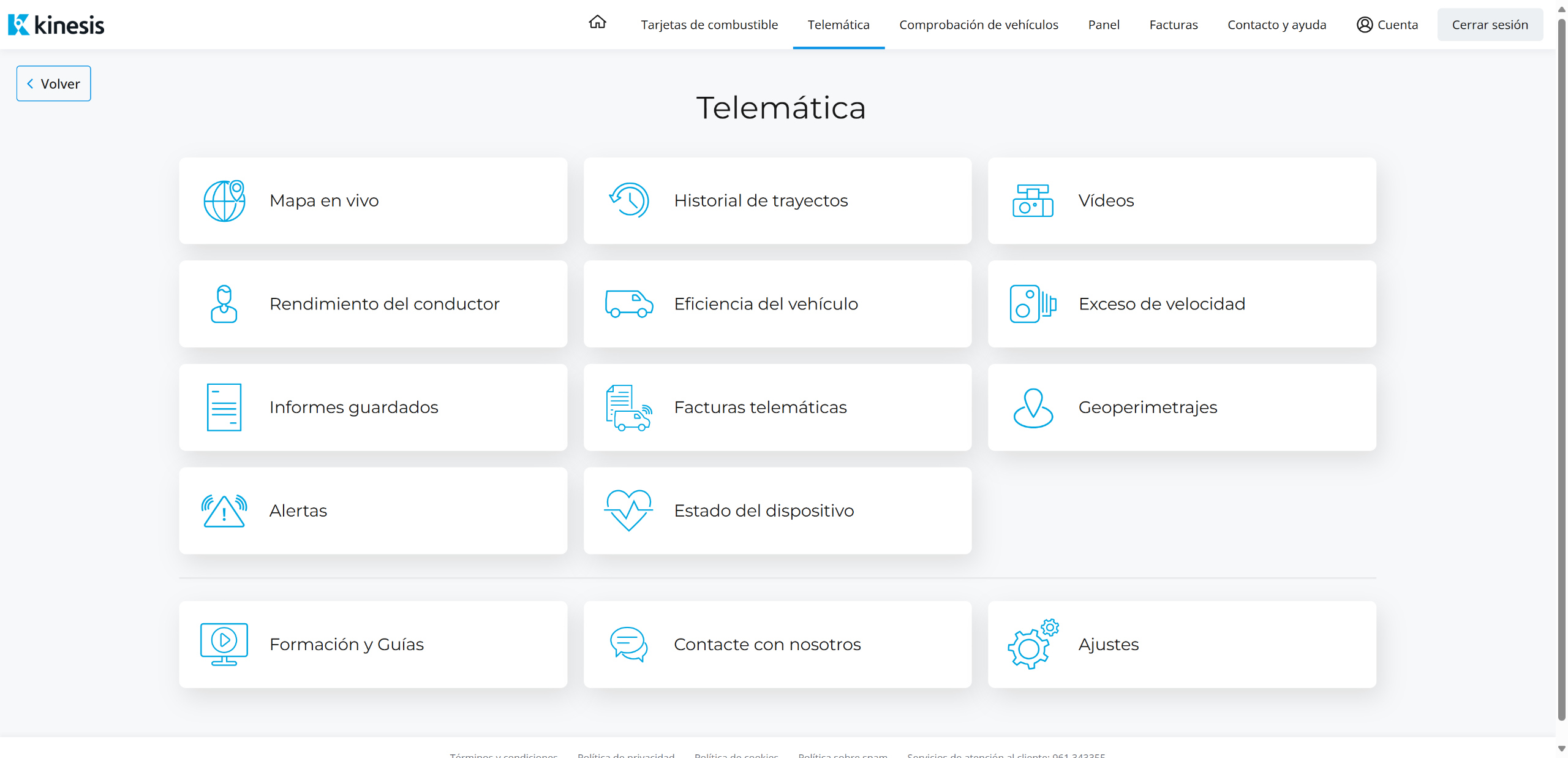The width and height of the screenshot is (1568, 758).
Task: Click the Cerrar sesión button
Action: (1490, 25)
